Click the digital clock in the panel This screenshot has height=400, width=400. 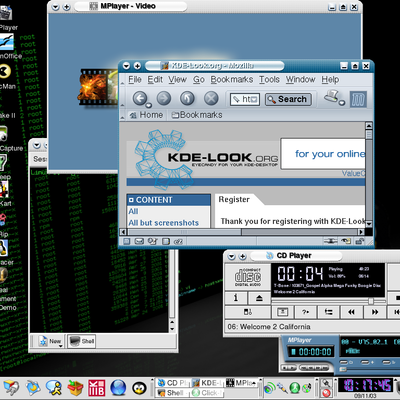click(x=365, y=385)
